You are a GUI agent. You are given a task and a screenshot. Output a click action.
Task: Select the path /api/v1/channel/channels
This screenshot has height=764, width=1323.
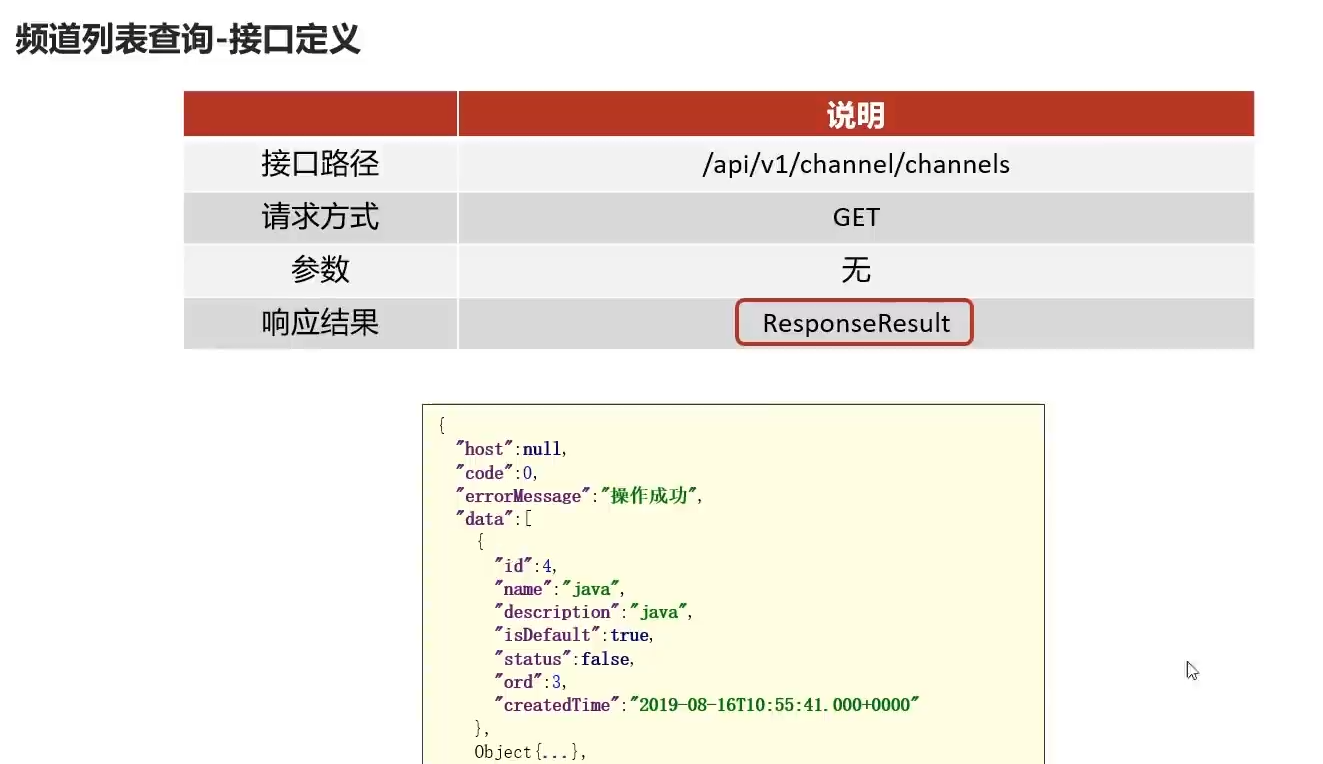click(856, 164)
